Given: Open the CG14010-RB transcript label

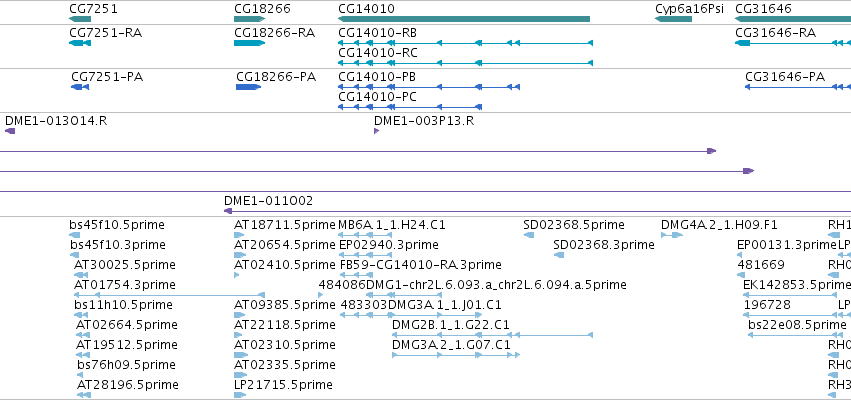Looking at the screenshot, I should (378, 33).
